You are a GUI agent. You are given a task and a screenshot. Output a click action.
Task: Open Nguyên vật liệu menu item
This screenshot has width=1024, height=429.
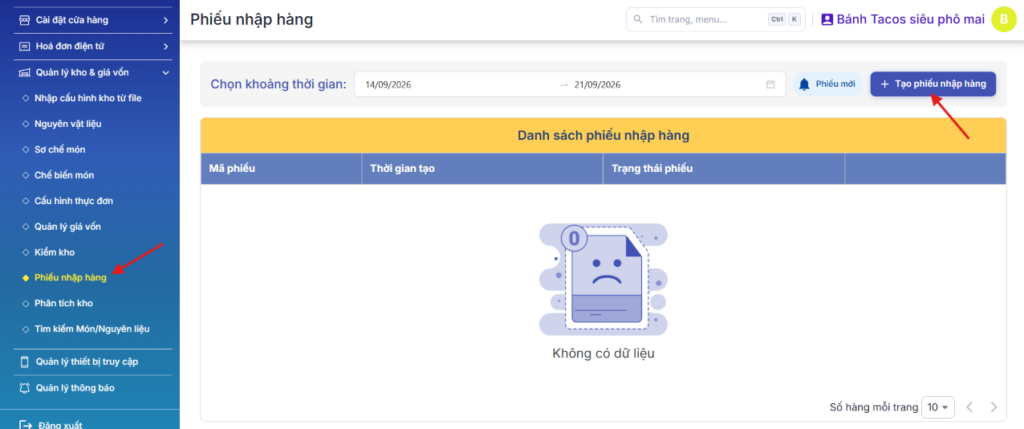click(68, 123)
